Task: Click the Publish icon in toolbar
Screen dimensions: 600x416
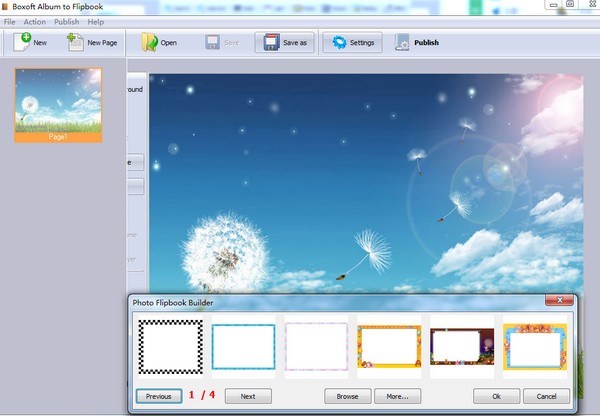Action: pyautogui.click(x=402, y=42)
